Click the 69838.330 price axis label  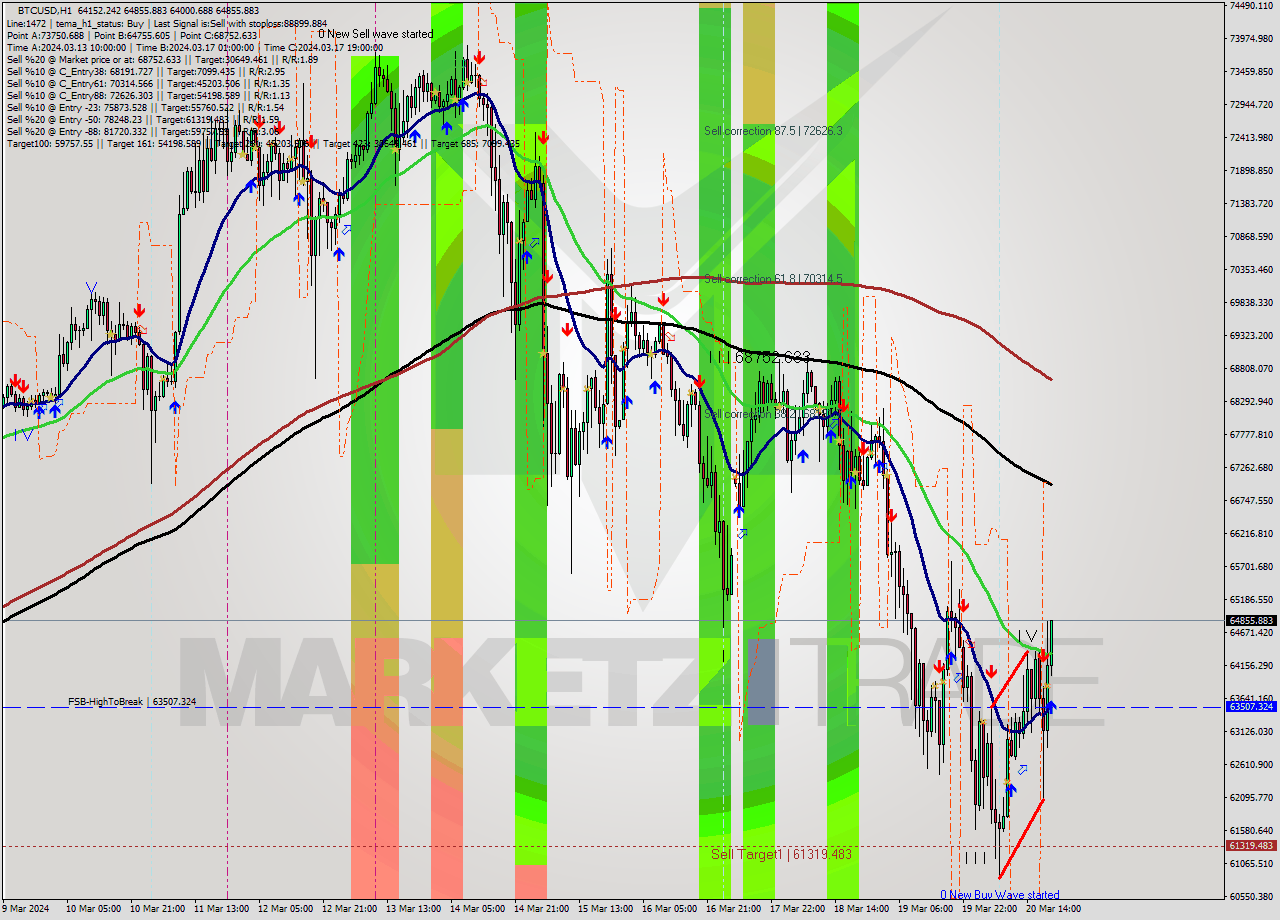(x=1250, y=303)
